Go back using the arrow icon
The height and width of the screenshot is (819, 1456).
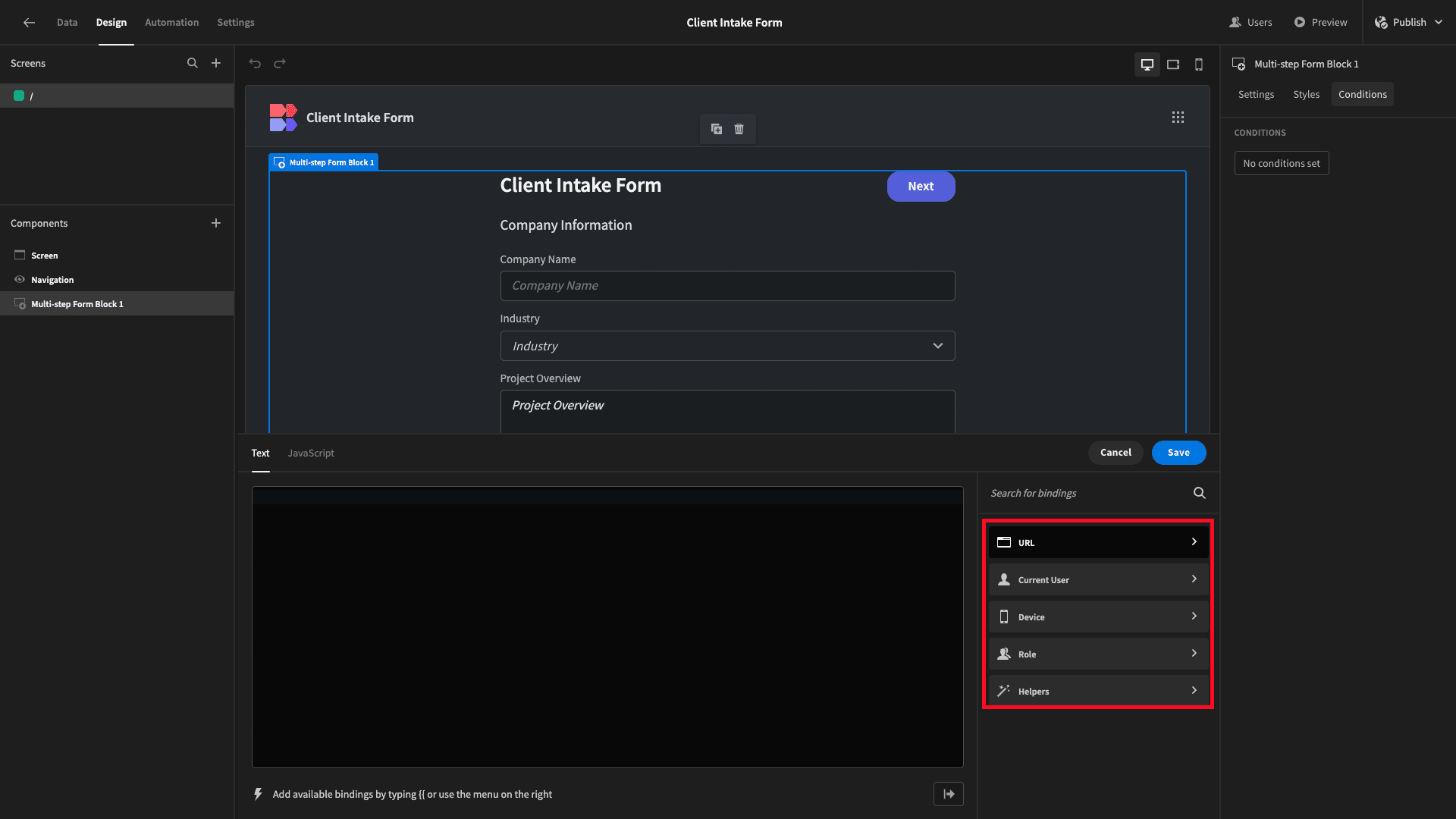pos(29,23)
